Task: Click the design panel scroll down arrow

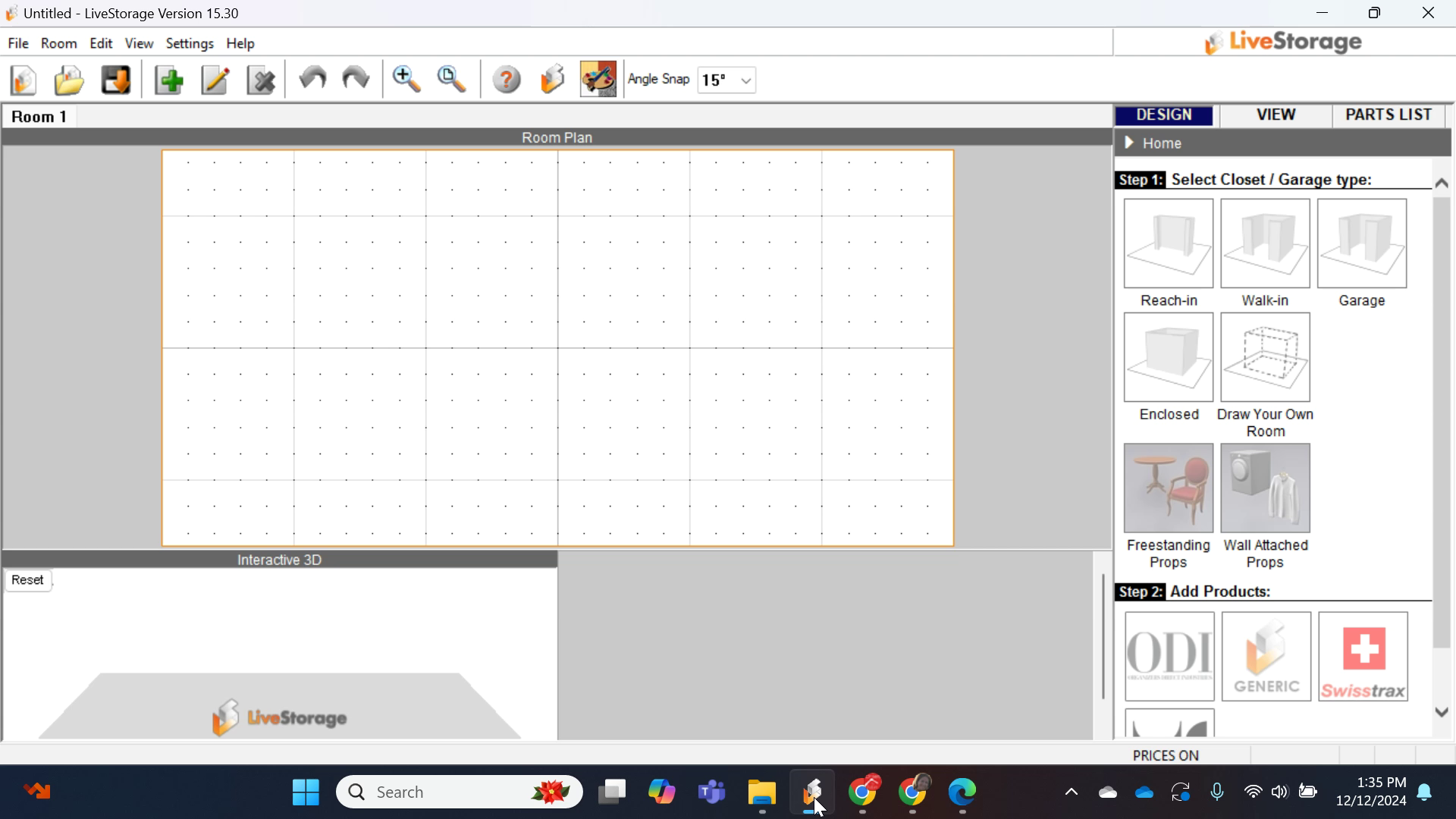Action: pos(1442,712)
